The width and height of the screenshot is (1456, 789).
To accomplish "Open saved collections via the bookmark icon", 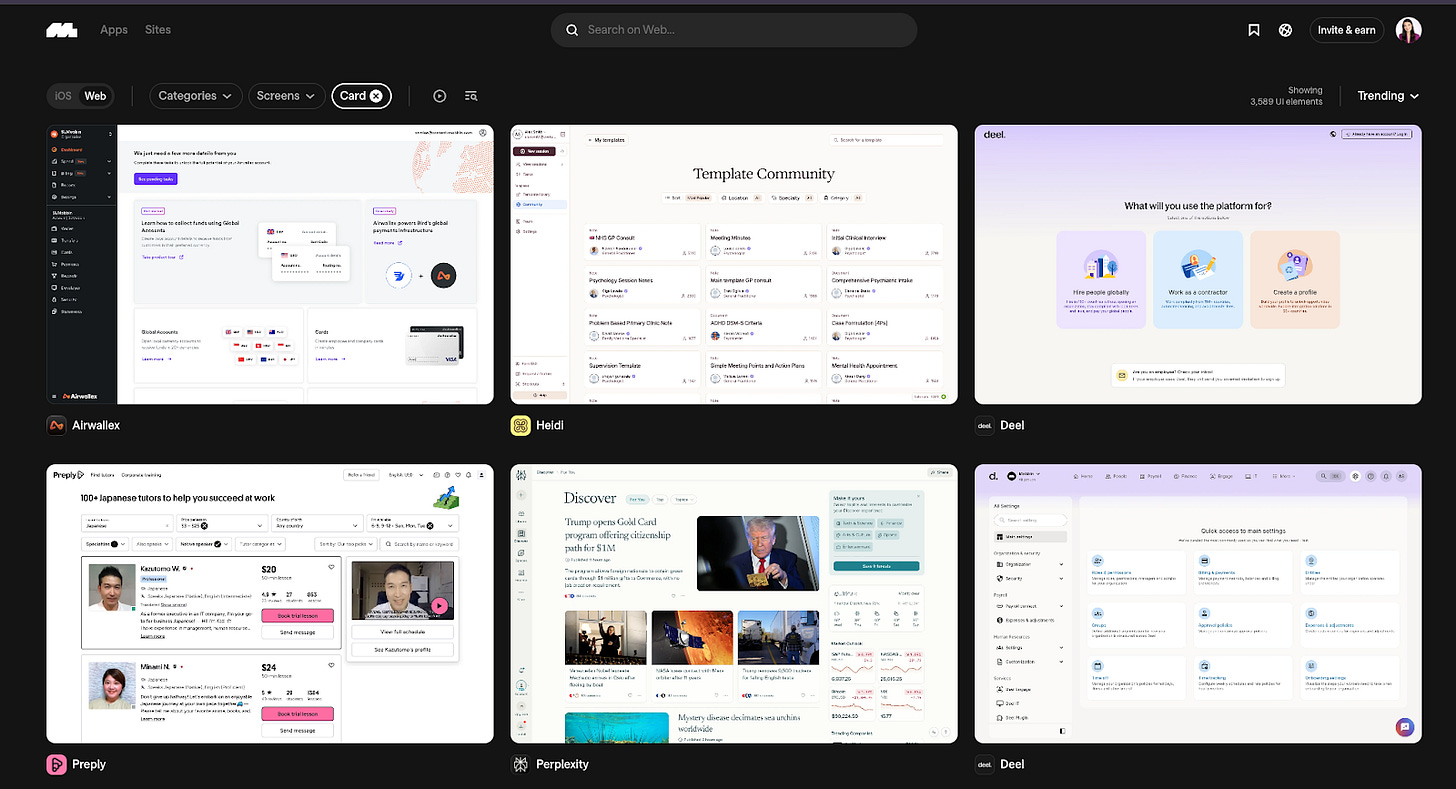I will pyautogui.click(x=1254, y=30).
